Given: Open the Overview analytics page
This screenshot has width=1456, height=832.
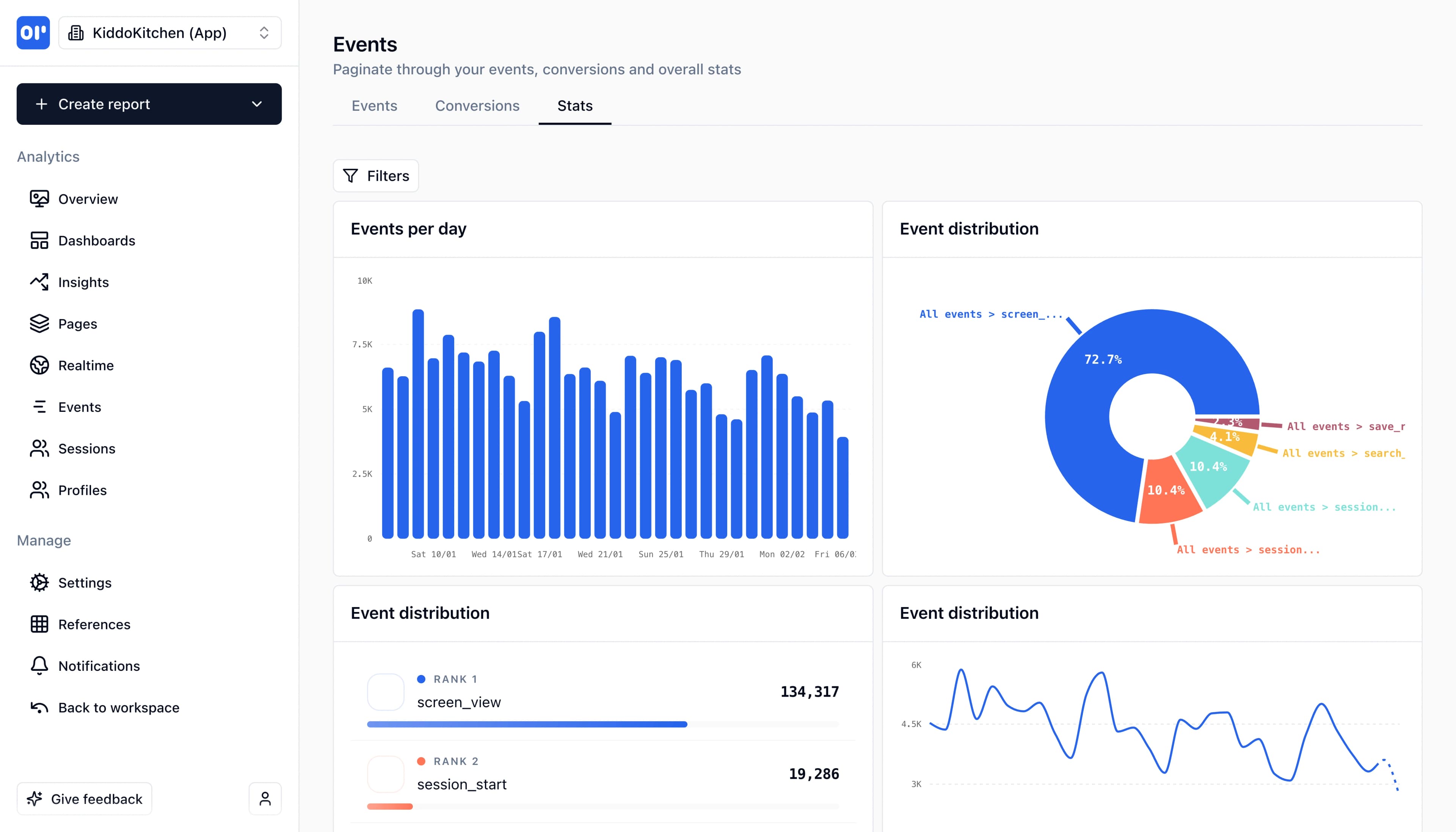Looking at the screenshot, I should (x=87, y=198).
